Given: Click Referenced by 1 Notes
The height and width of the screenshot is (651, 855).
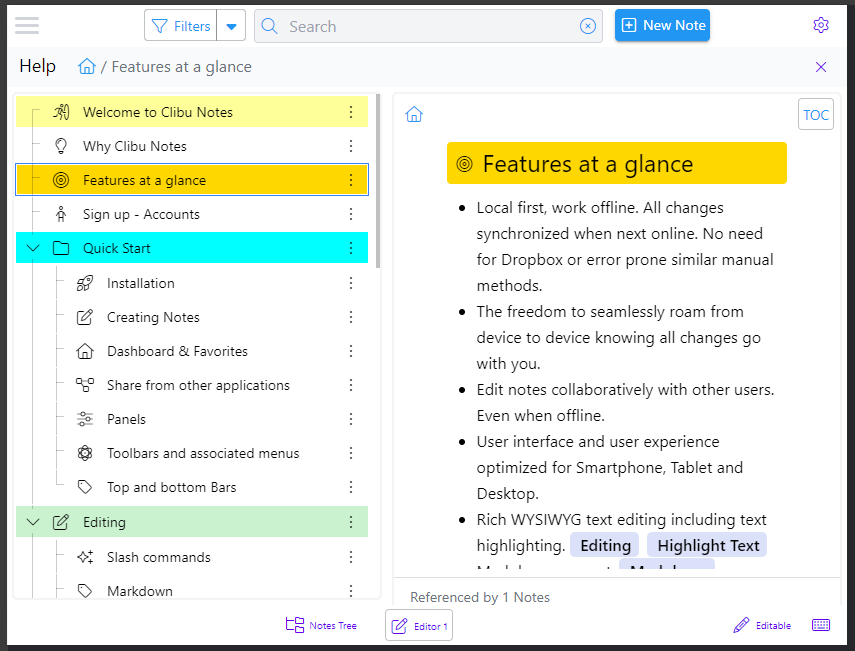Looking at the screenshot, I should [480, 597].
